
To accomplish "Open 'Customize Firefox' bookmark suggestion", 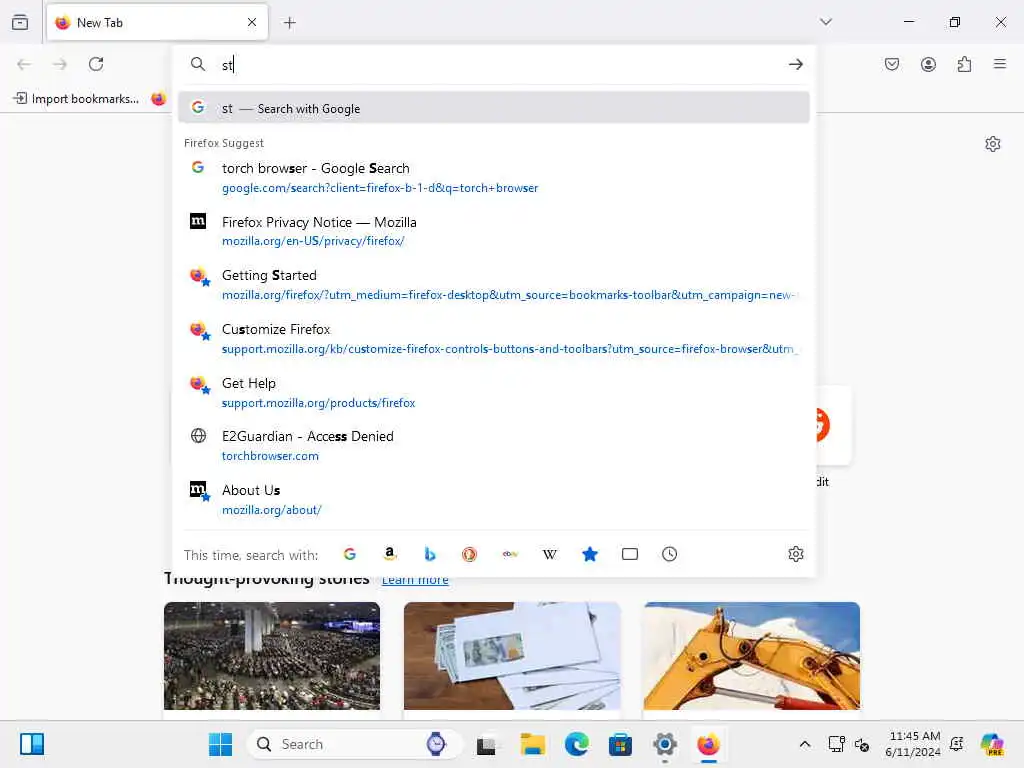I will (x=494, y=338).
